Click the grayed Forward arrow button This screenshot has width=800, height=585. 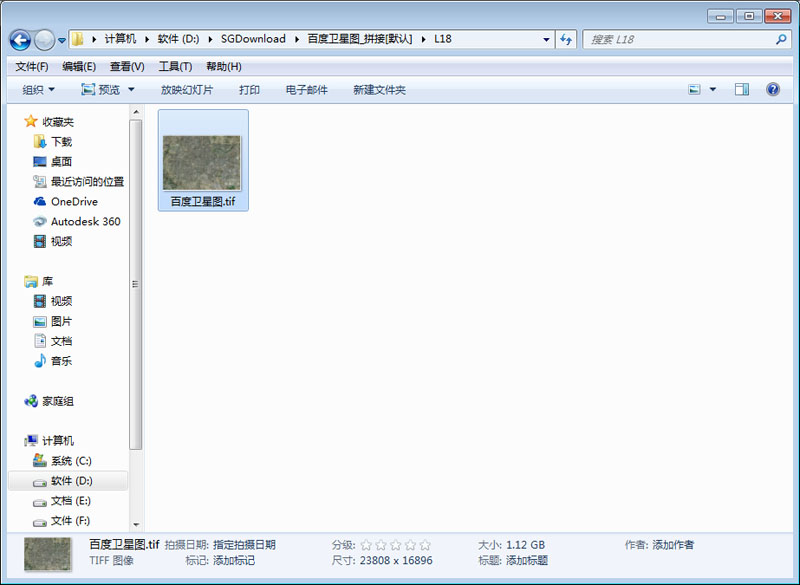point(44,40)
